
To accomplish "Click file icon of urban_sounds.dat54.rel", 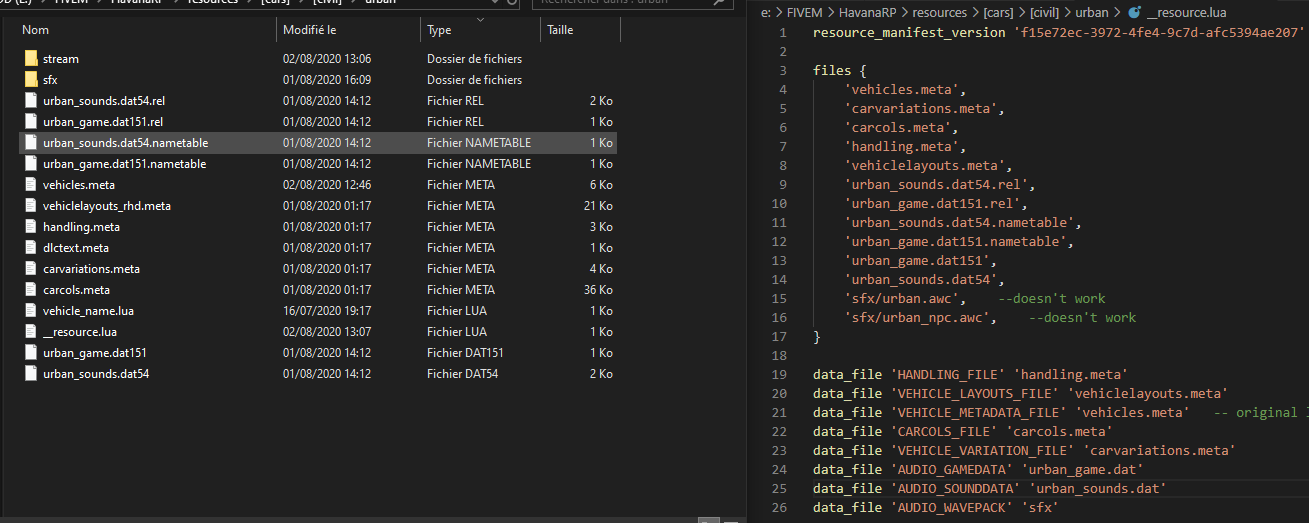I will (30, 101).
